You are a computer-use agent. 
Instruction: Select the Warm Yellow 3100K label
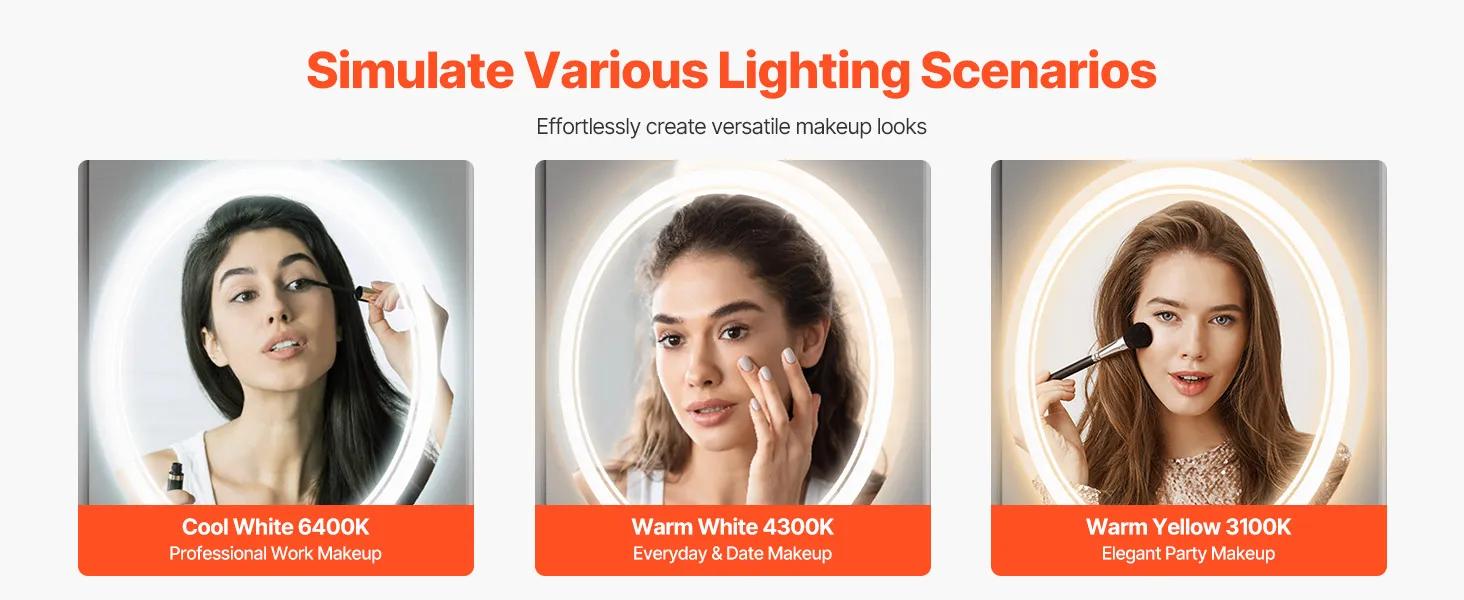(1189, 527)
